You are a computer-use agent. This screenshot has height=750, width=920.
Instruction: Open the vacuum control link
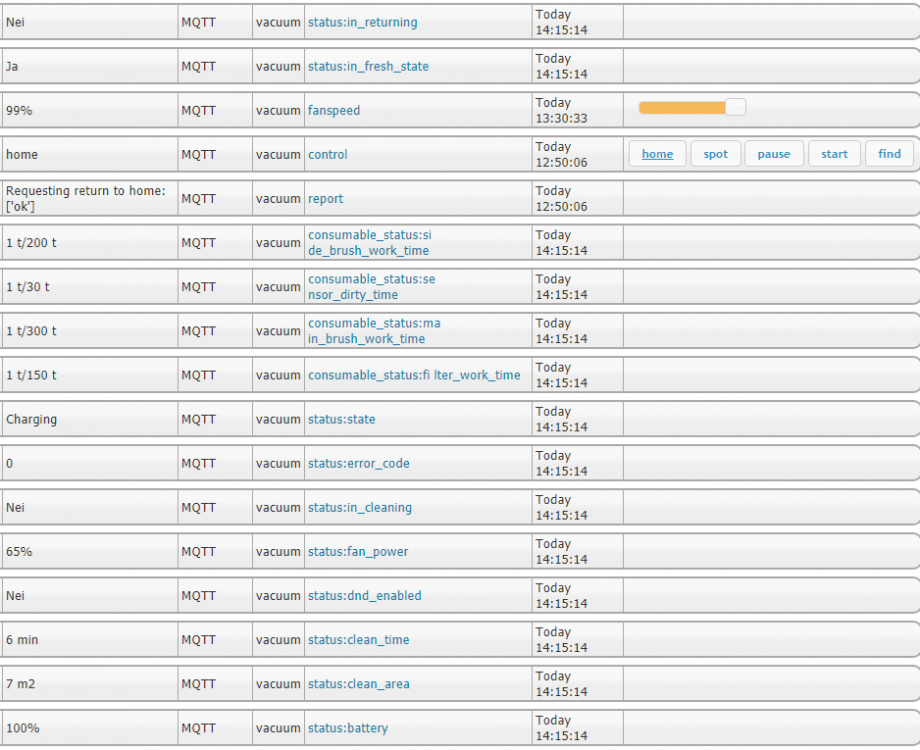point(327,155)
